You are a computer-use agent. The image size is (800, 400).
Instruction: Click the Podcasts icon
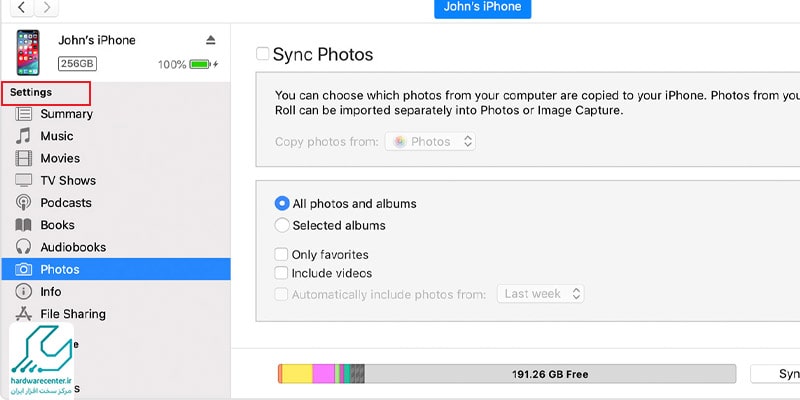[23, 203]
